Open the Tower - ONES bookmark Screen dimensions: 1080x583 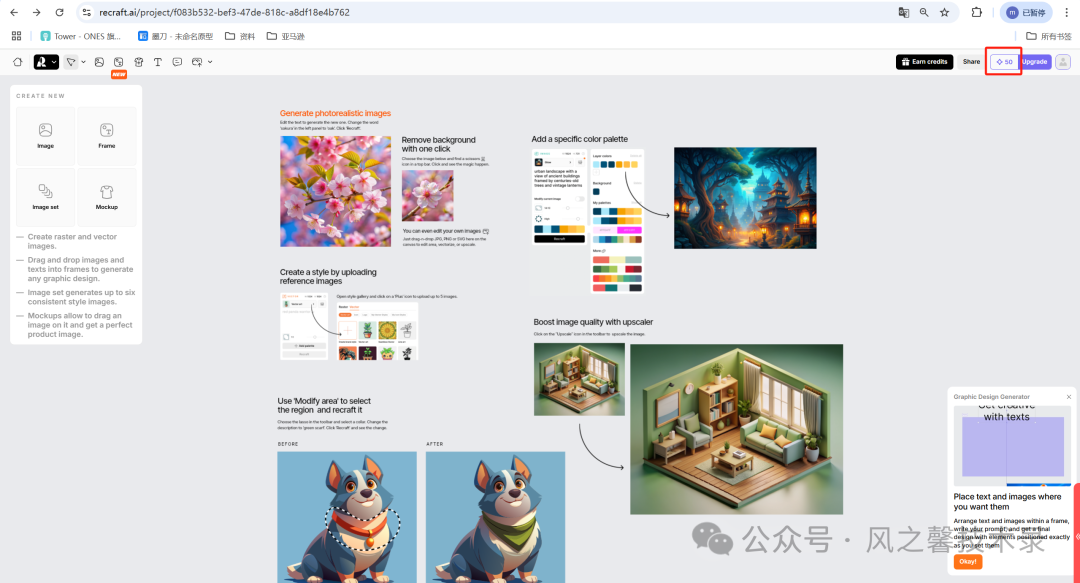[x=81, y=36]
